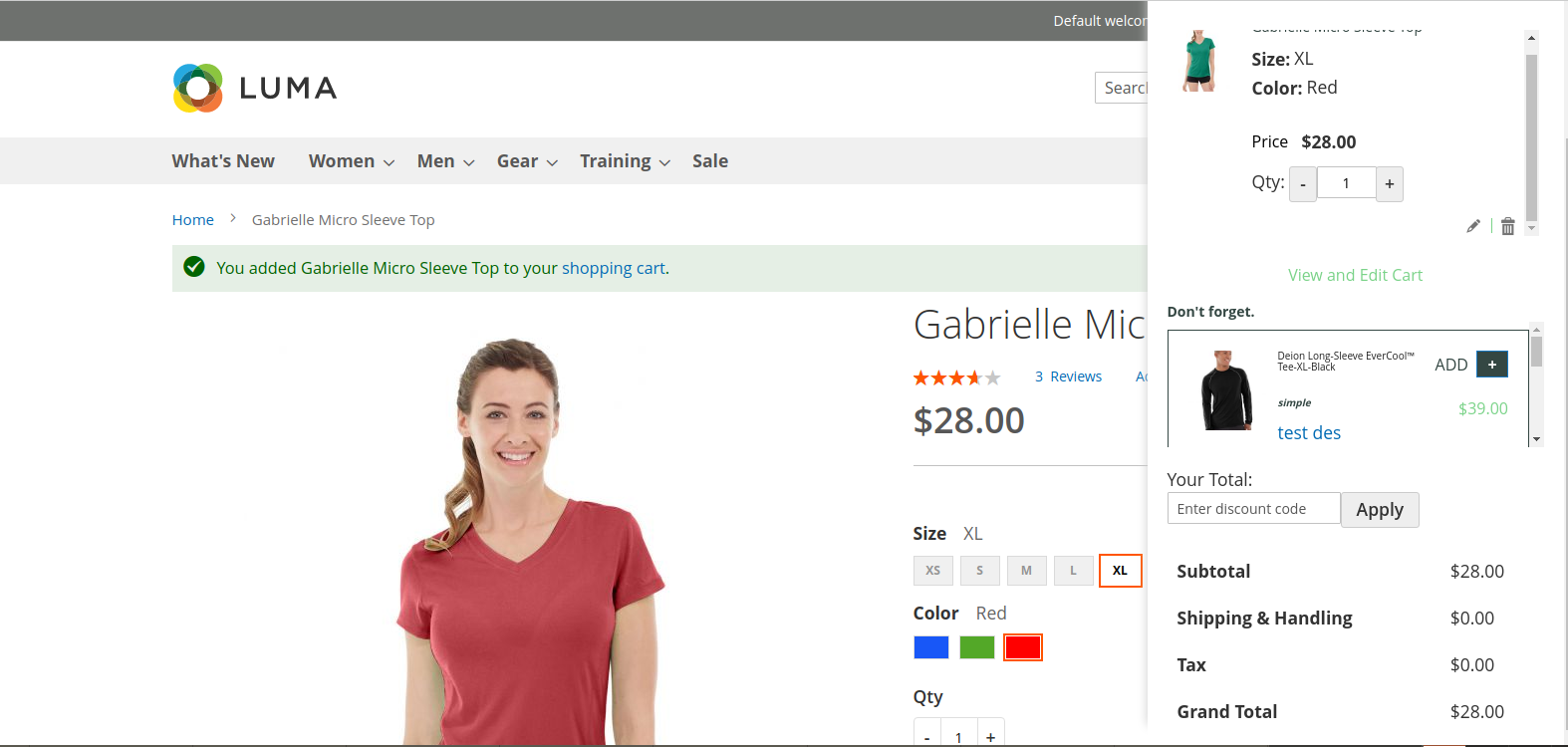Image resolution: width=1568 pixels, height=747 pixels.
Task: Click the product title Gabrielle Mic
Action: pyautogui.click(x=1030, y=325)
